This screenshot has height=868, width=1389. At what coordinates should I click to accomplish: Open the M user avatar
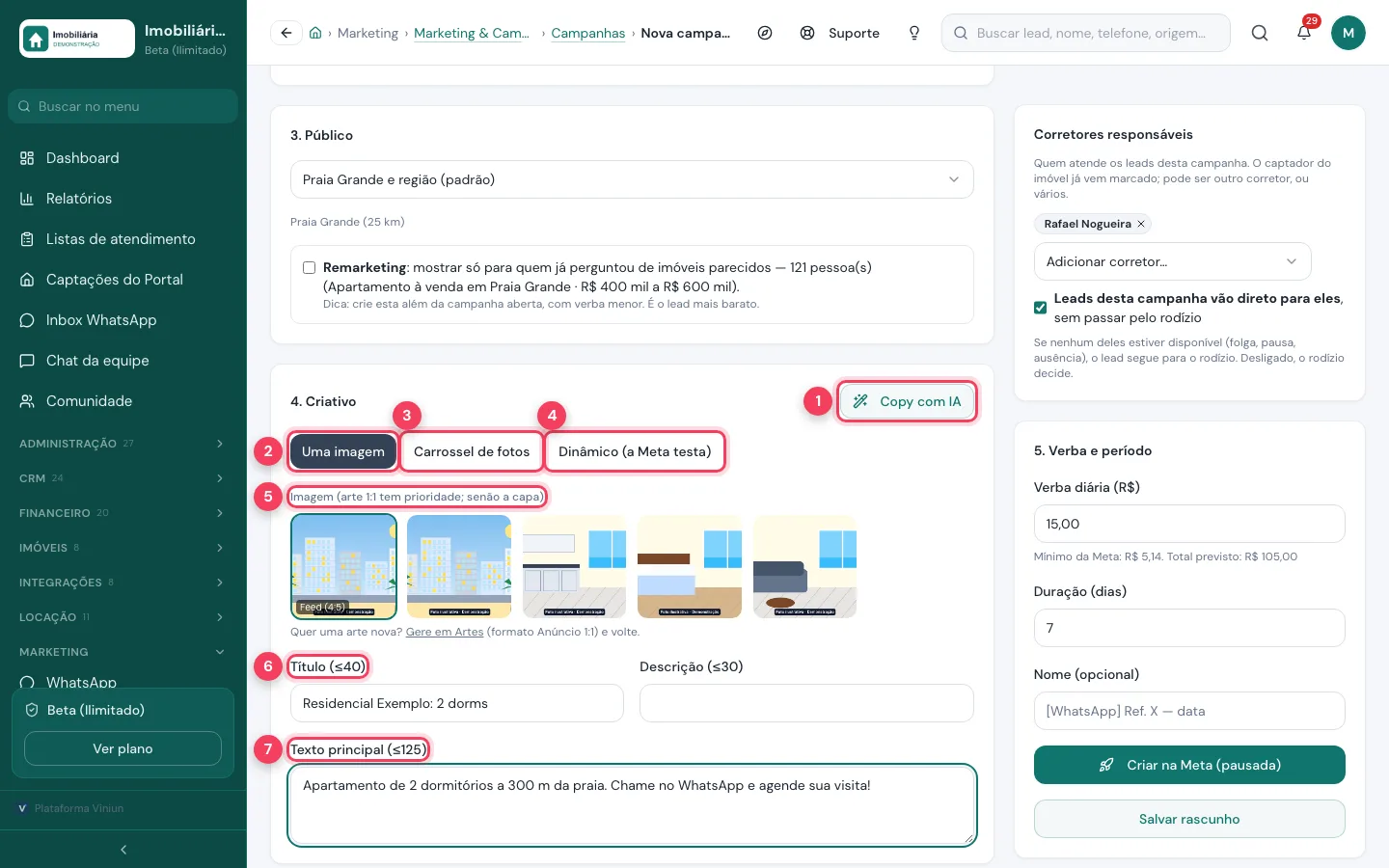click(1348, 33)
